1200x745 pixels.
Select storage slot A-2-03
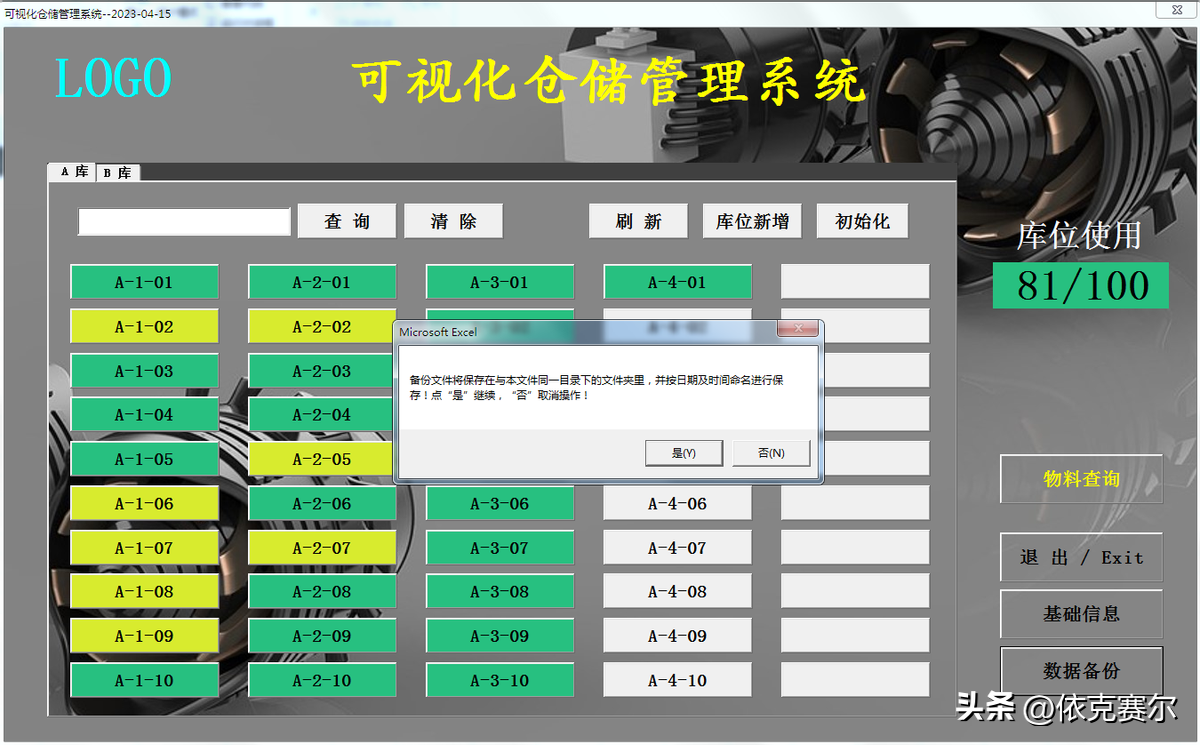coord(322,371)
